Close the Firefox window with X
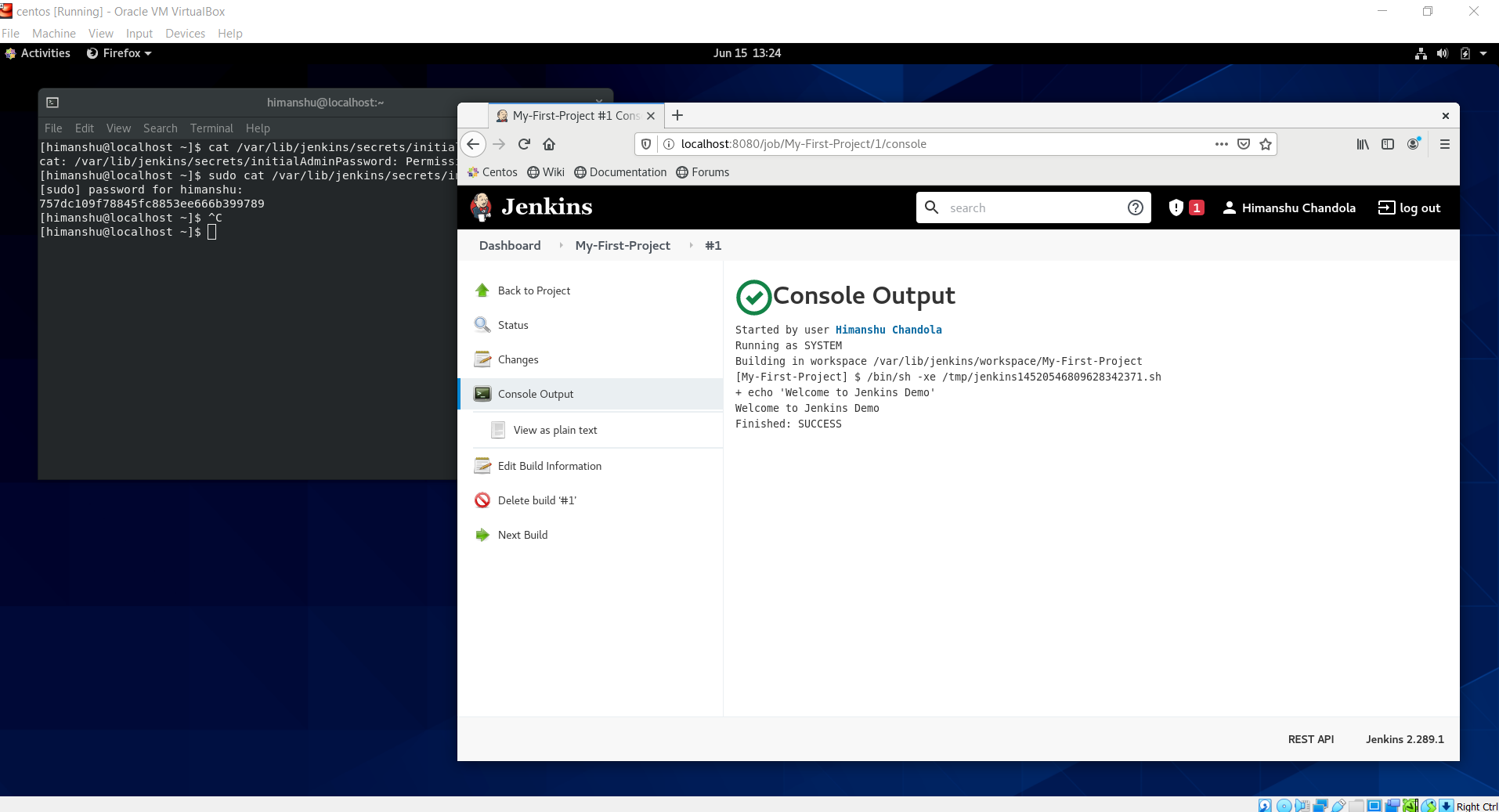The height and width of the screenshot is (812, 1499). 1446,116
